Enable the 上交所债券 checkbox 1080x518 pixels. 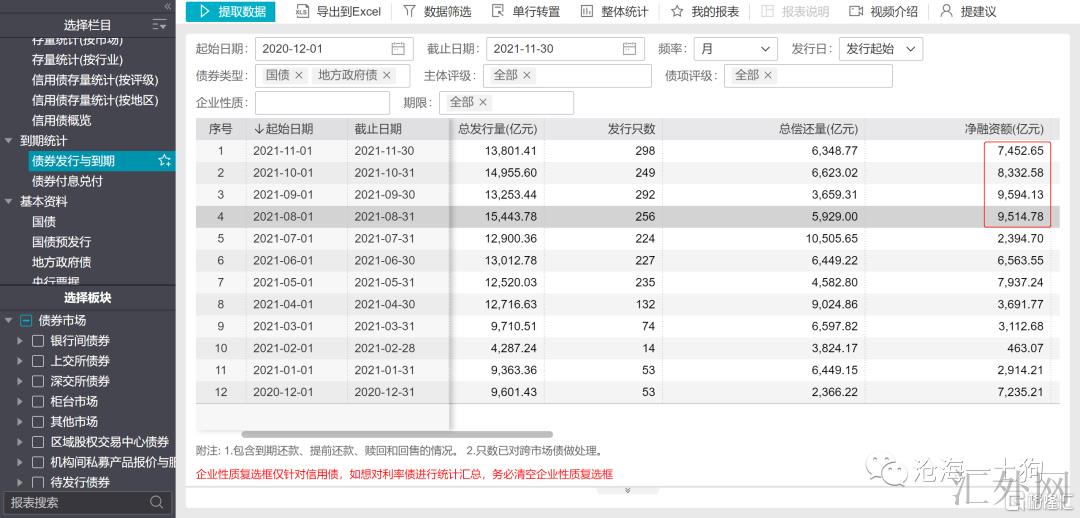point(38,361)
